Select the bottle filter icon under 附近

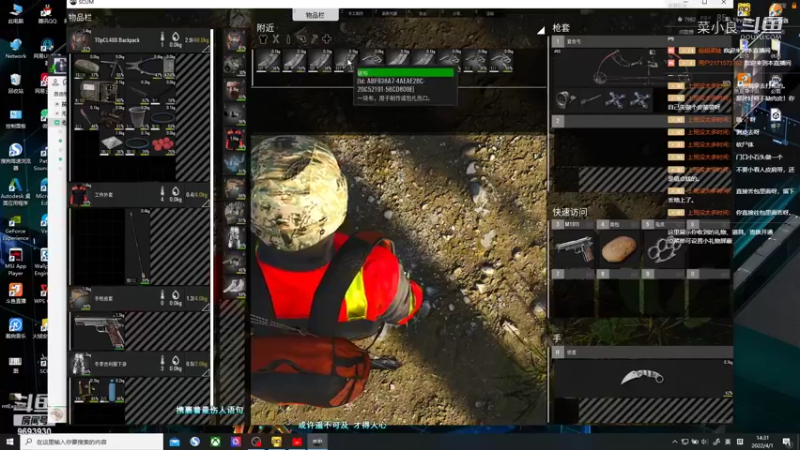tap(288, 39)
